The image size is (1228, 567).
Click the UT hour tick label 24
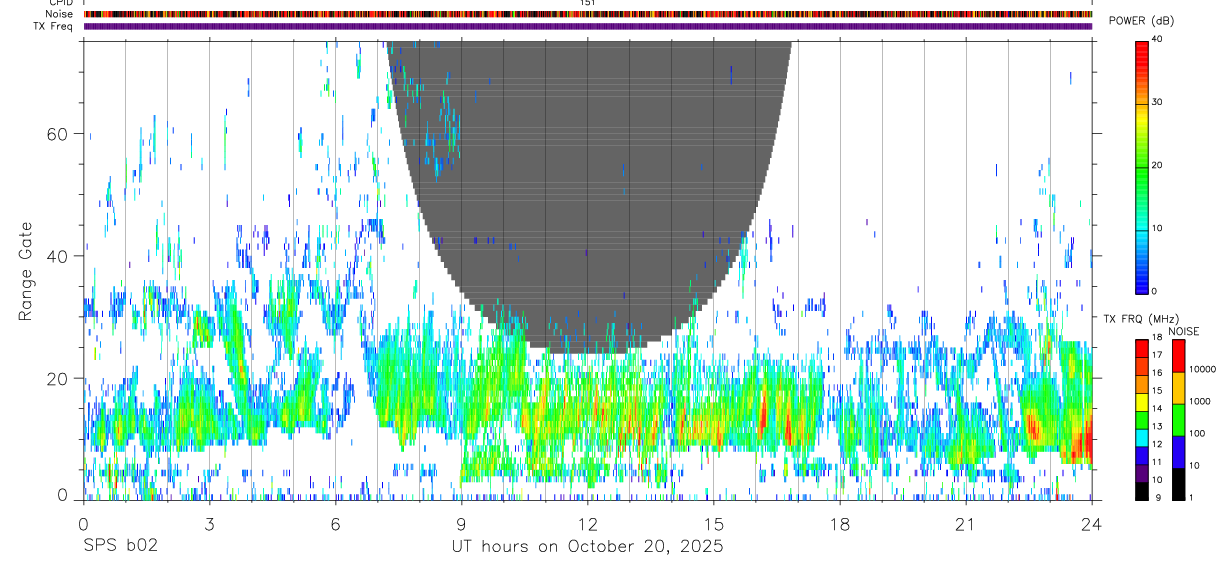(x=1092, y=523)
